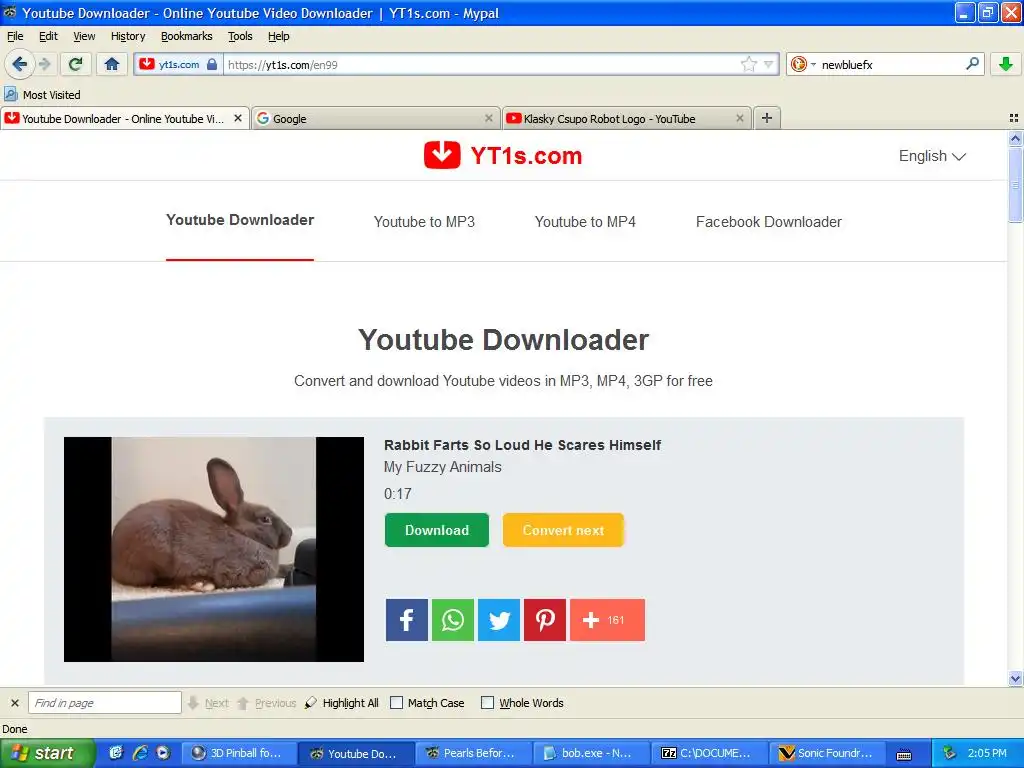Screen dimensions: 1024x768
Task: Select the Youtube Downloader nav tab
Action: (x=240, y=220)
